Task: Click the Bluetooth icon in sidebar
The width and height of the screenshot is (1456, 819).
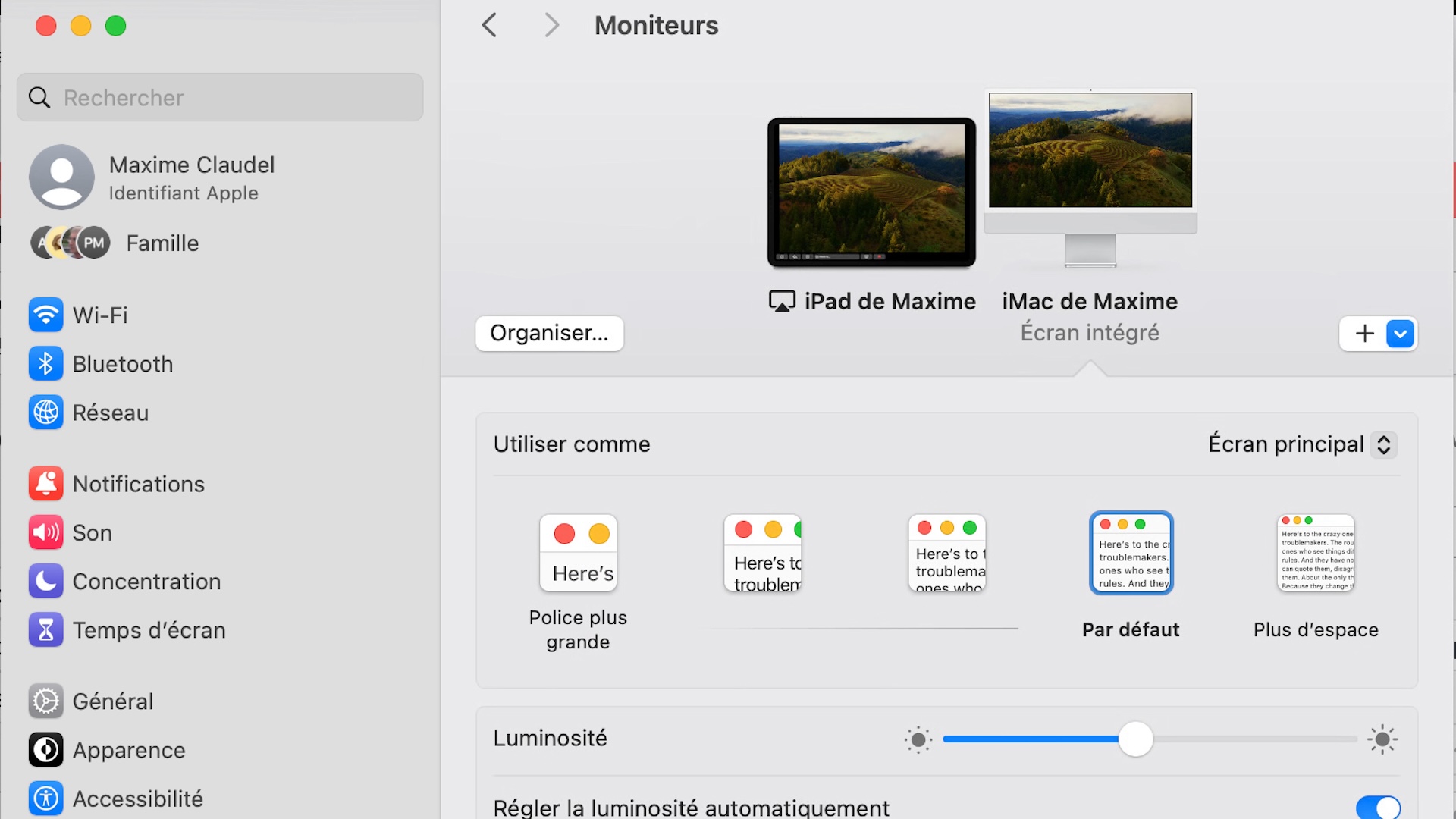Action: [x=45, y=364]
